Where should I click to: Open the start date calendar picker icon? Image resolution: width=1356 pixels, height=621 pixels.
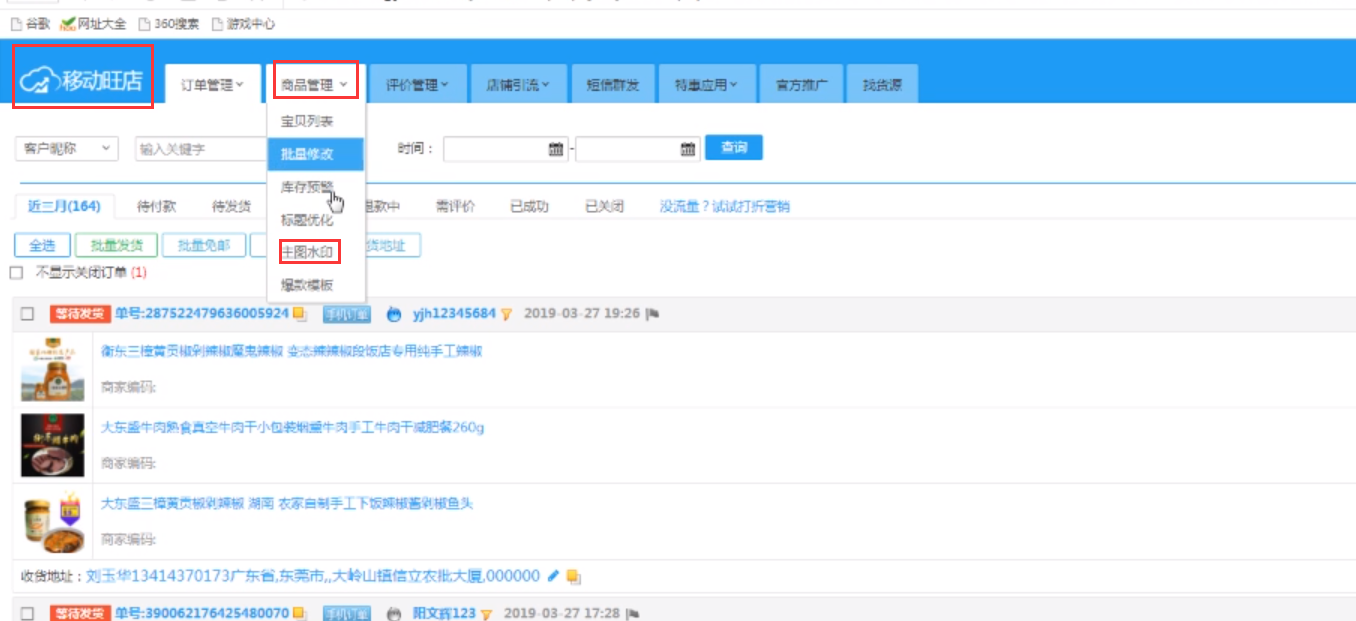coord(556,149)
